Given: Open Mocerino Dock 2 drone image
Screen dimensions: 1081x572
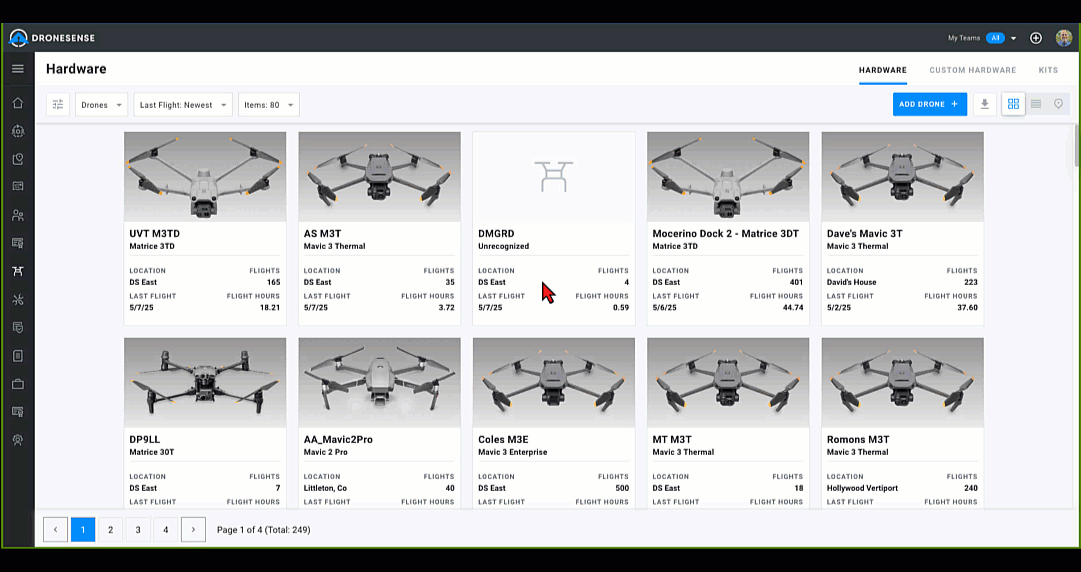Looking at the screenshot, I should [x=728, y=176].
